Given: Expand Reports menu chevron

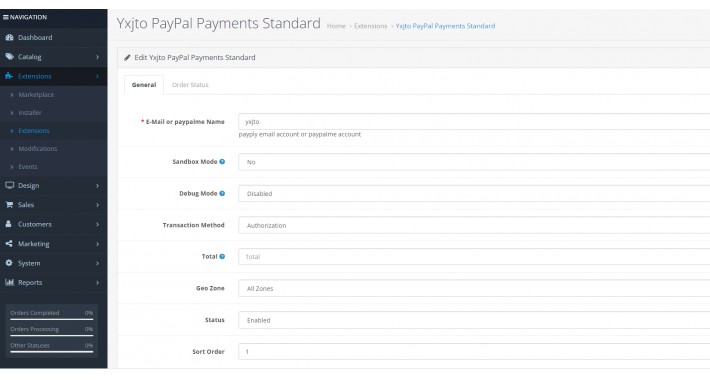Looking at the screenshot, I should point(97,283).
